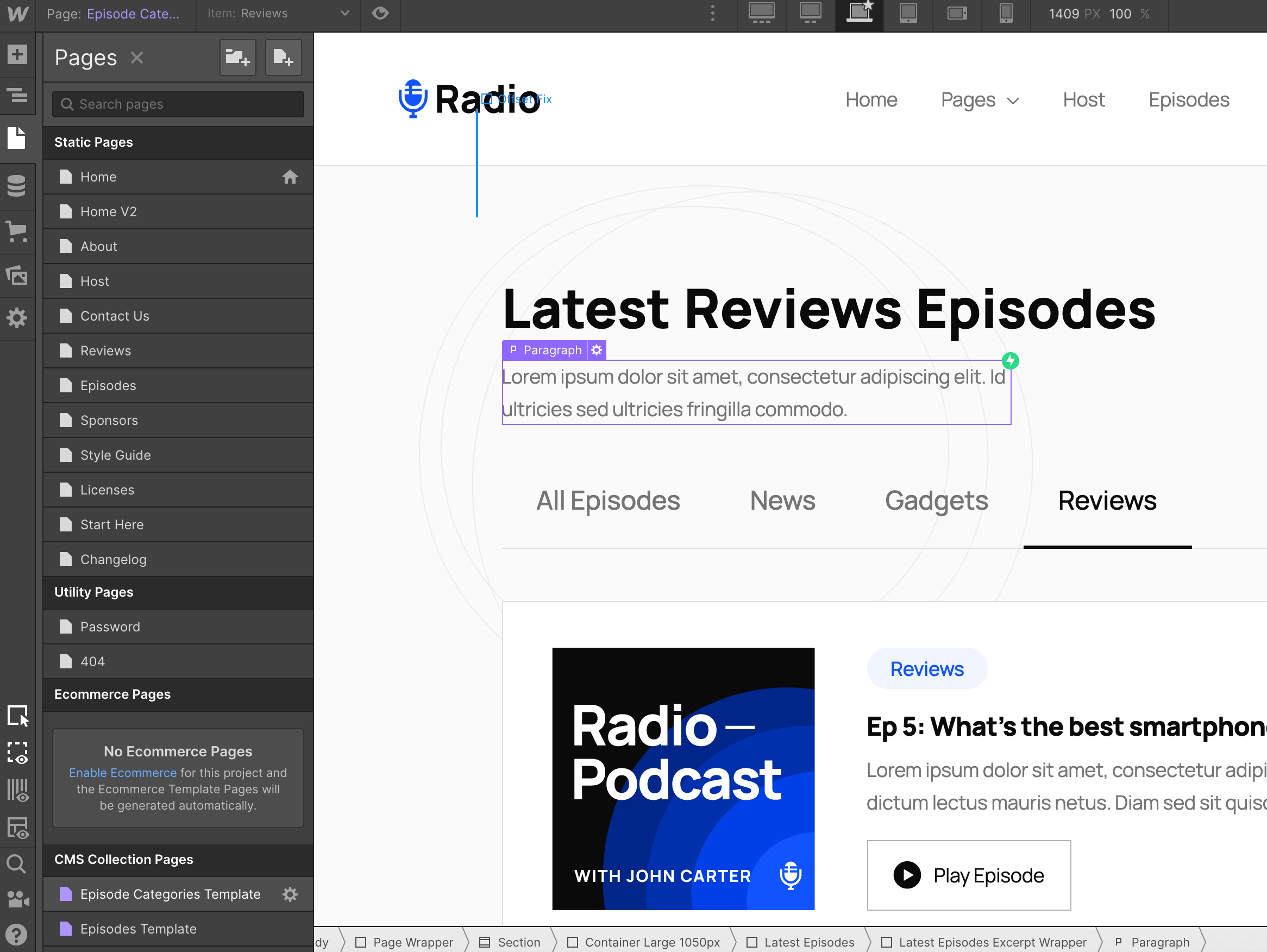Open the Ecommerce cart panel
The height and width of the screenshot is (952, 1267).
click(17, 231)
